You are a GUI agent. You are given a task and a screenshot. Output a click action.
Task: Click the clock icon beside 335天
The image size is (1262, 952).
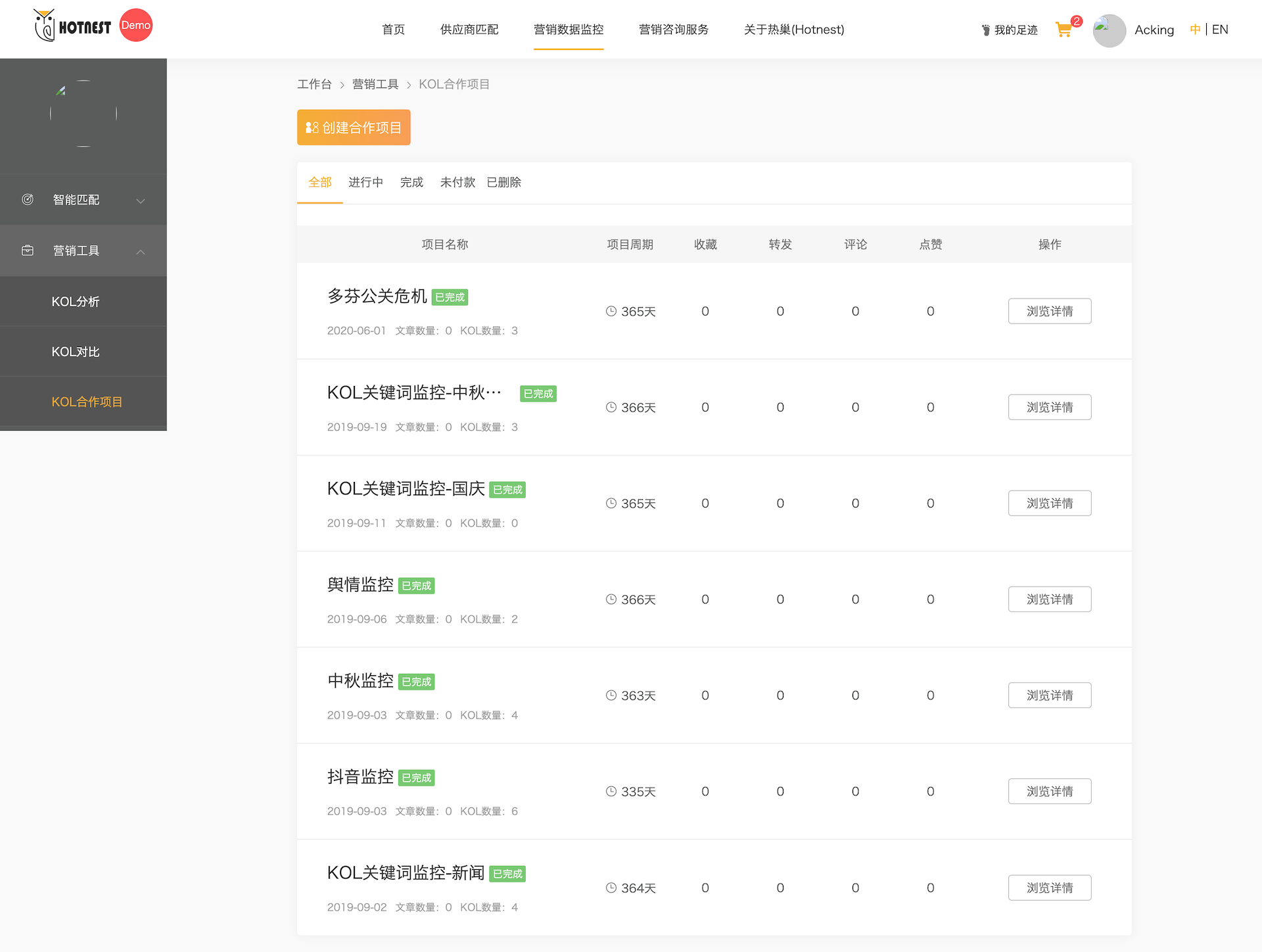(x=611, y=791)
